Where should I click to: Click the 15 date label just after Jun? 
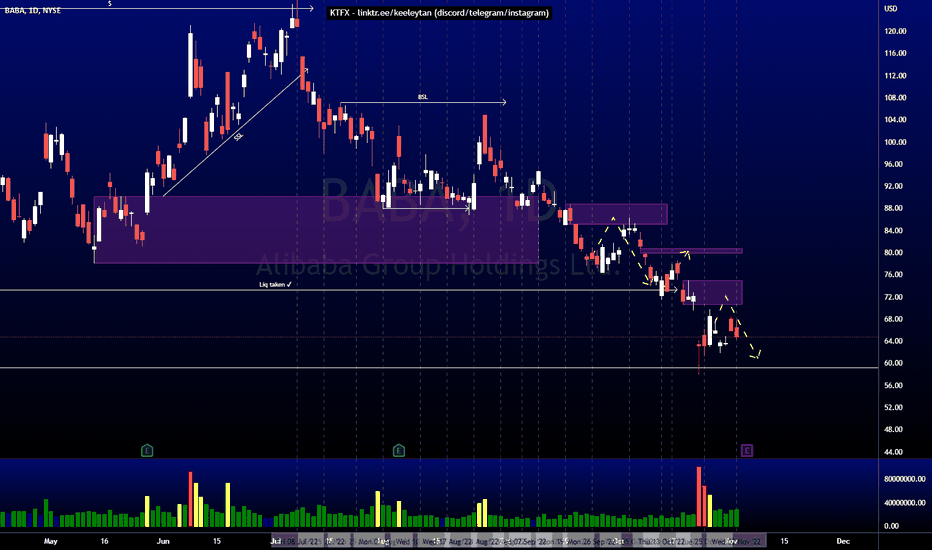[x=217, y=541]
